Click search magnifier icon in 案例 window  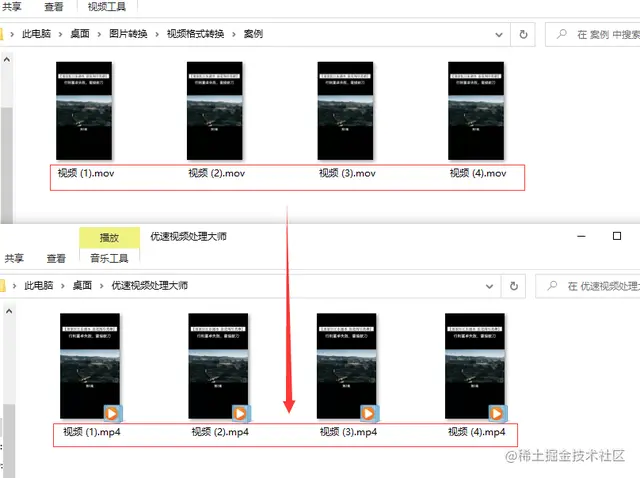(562, 34)
